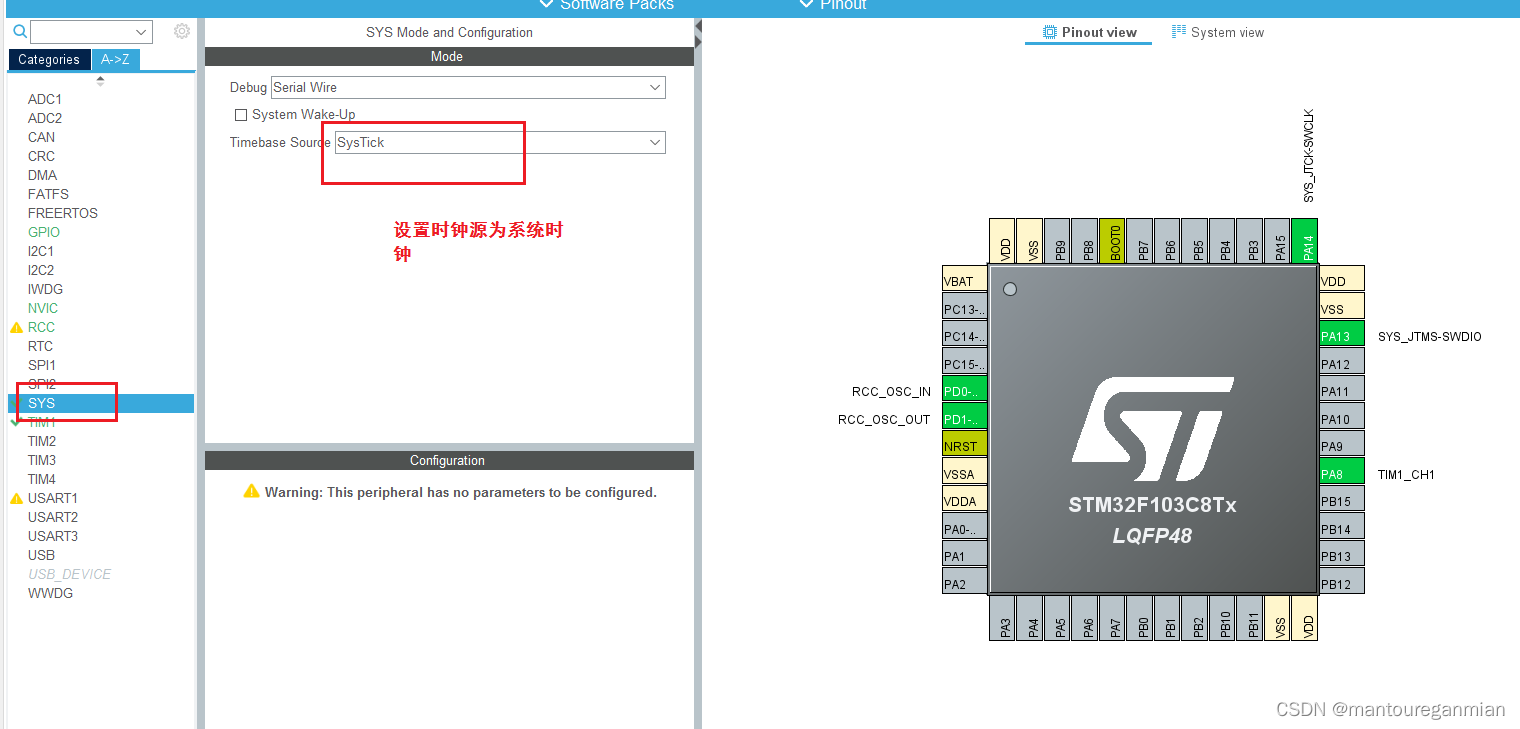Select TIM4 in the peripheral list
Image resolution: width=1520 pixels, height=729 pixels.
point(42,479)
